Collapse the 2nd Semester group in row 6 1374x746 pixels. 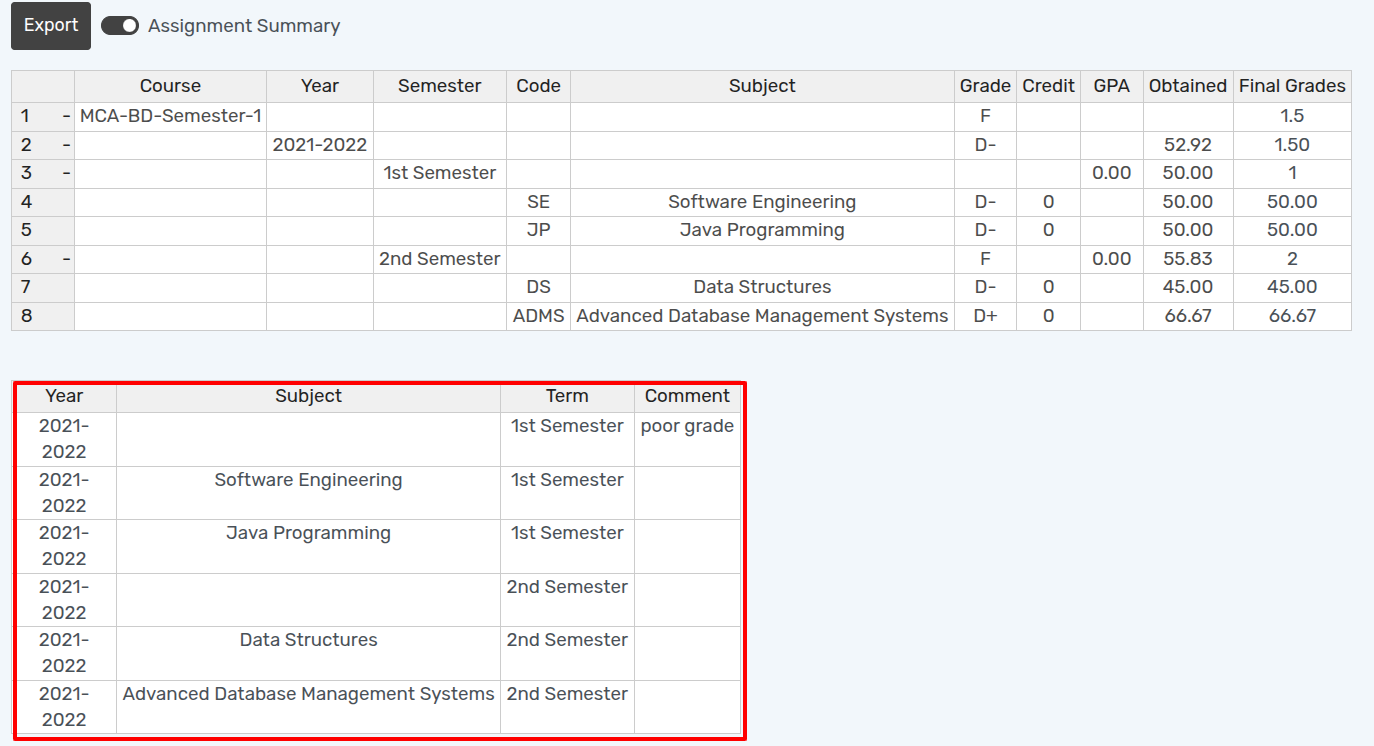tap(66, 259)
